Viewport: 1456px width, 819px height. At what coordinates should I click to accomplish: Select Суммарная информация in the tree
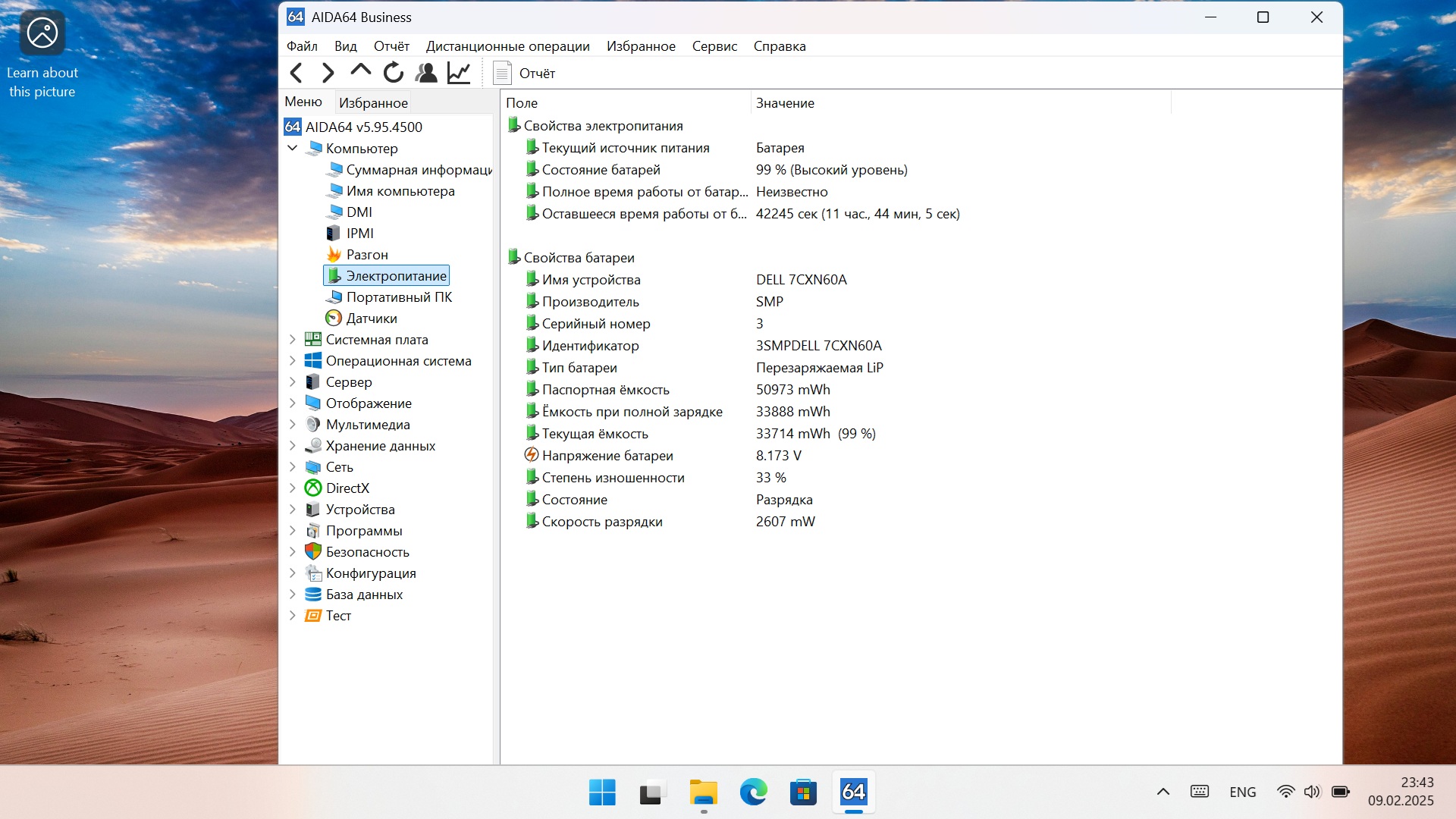tap(409, 170)
